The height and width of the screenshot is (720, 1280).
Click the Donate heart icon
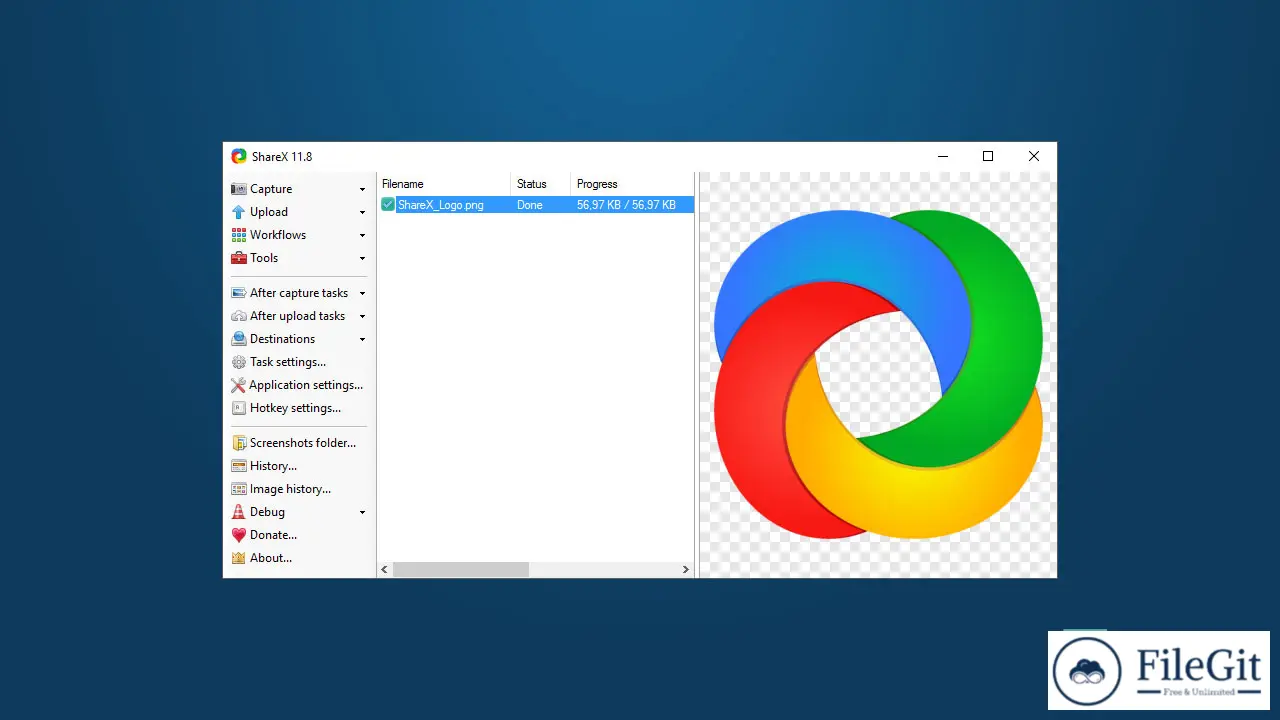(238, 535)
